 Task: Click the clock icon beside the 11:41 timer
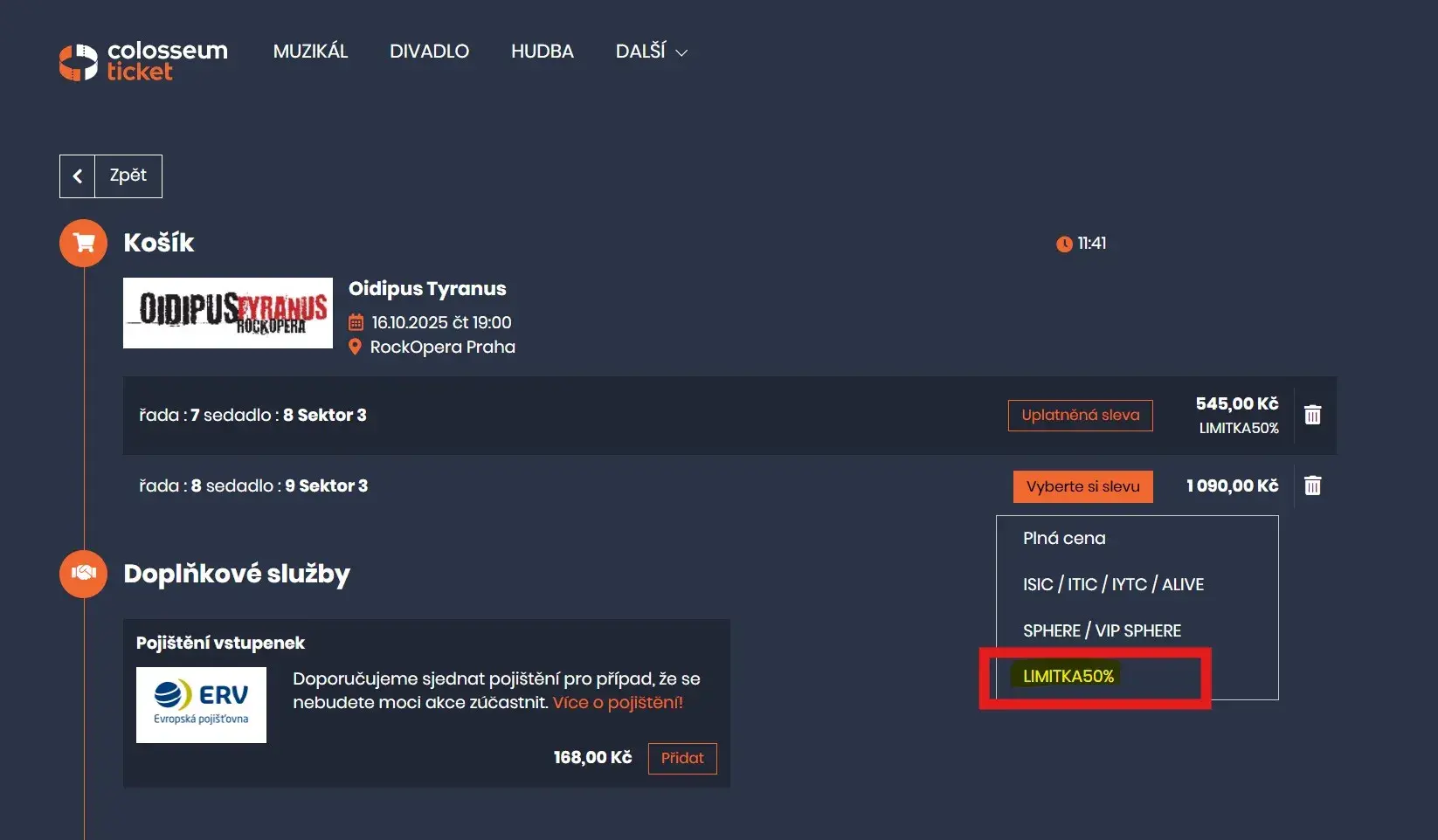point(1063,244)
